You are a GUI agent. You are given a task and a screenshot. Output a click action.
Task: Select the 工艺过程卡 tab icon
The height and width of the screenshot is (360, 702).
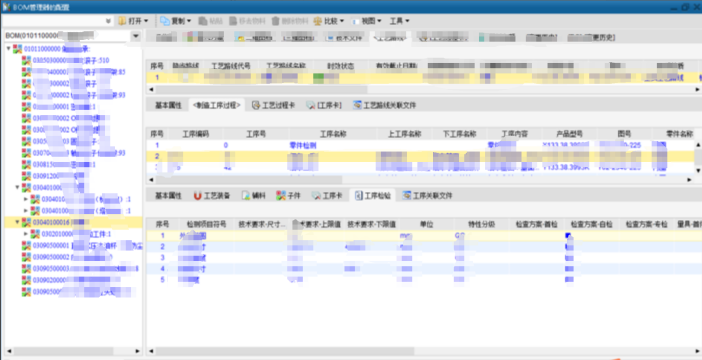click(256, 105)
